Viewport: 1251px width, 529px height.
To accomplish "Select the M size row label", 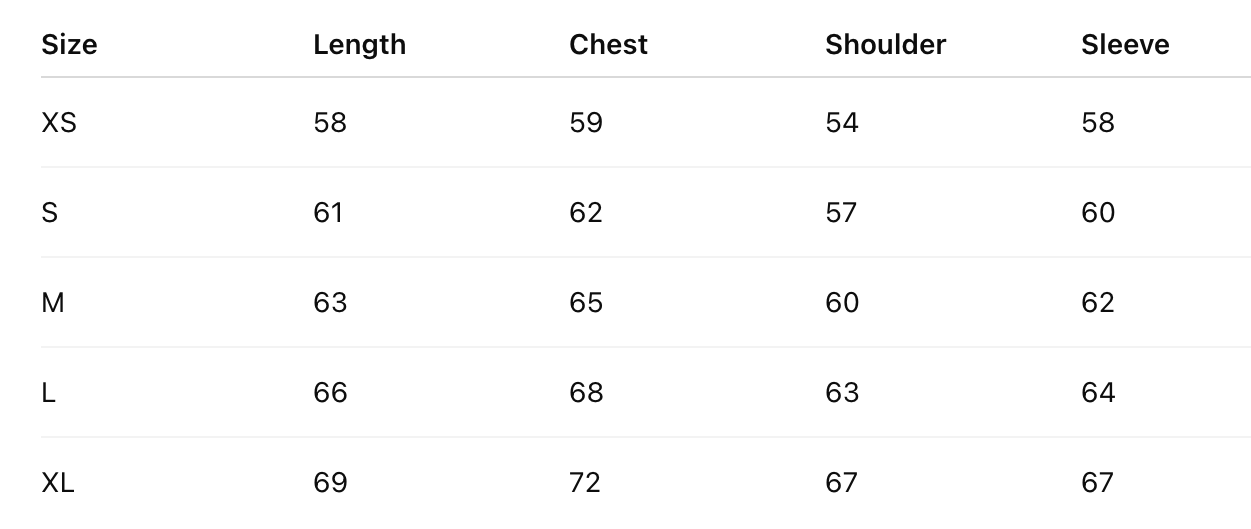I will tap(53, 303).
